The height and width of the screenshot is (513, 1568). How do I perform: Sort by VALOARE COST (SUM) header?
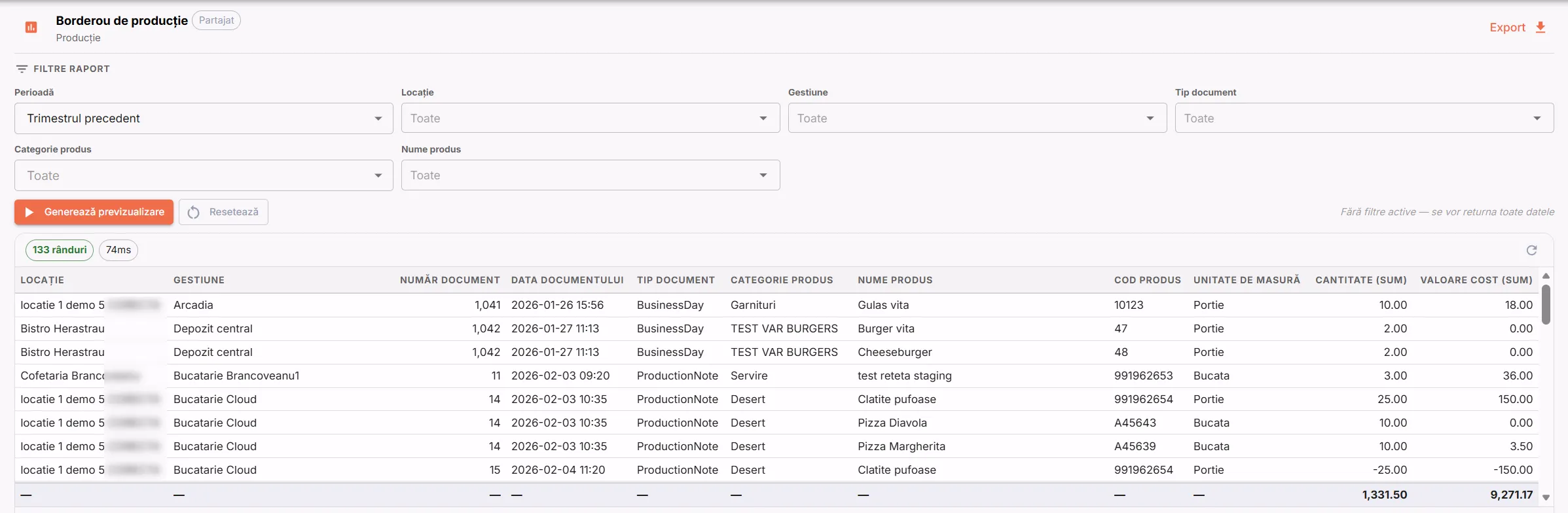tap(1476, 280)
